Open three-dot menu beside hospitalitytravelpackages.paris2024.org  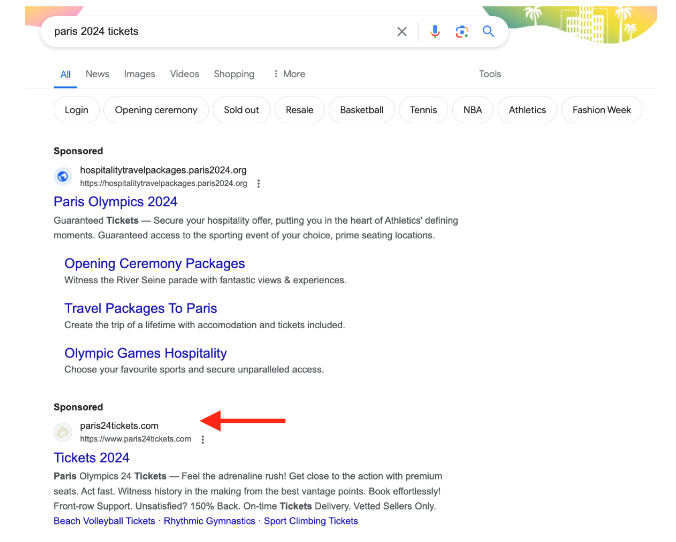pyautogui.click(x=259, y=183)
